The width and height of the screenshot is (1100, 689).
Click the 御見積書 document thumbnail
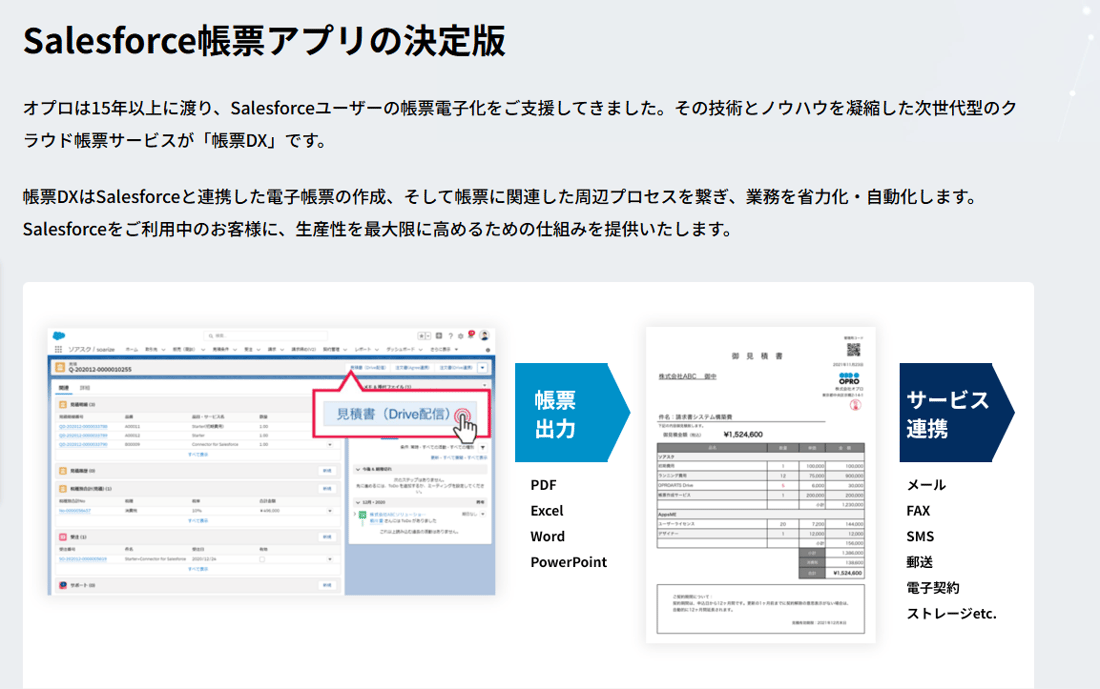(760, 485)
